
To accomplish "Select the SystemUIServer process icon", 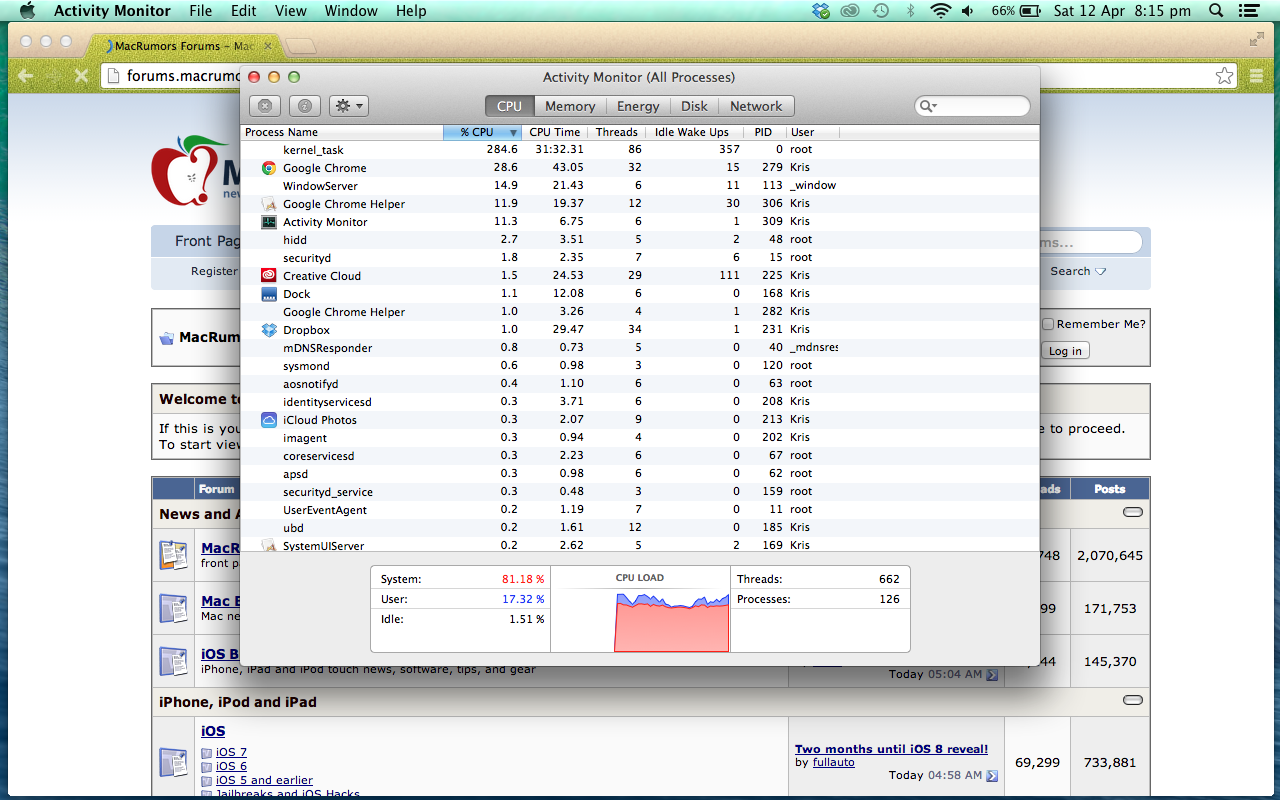I will point(269,546).
